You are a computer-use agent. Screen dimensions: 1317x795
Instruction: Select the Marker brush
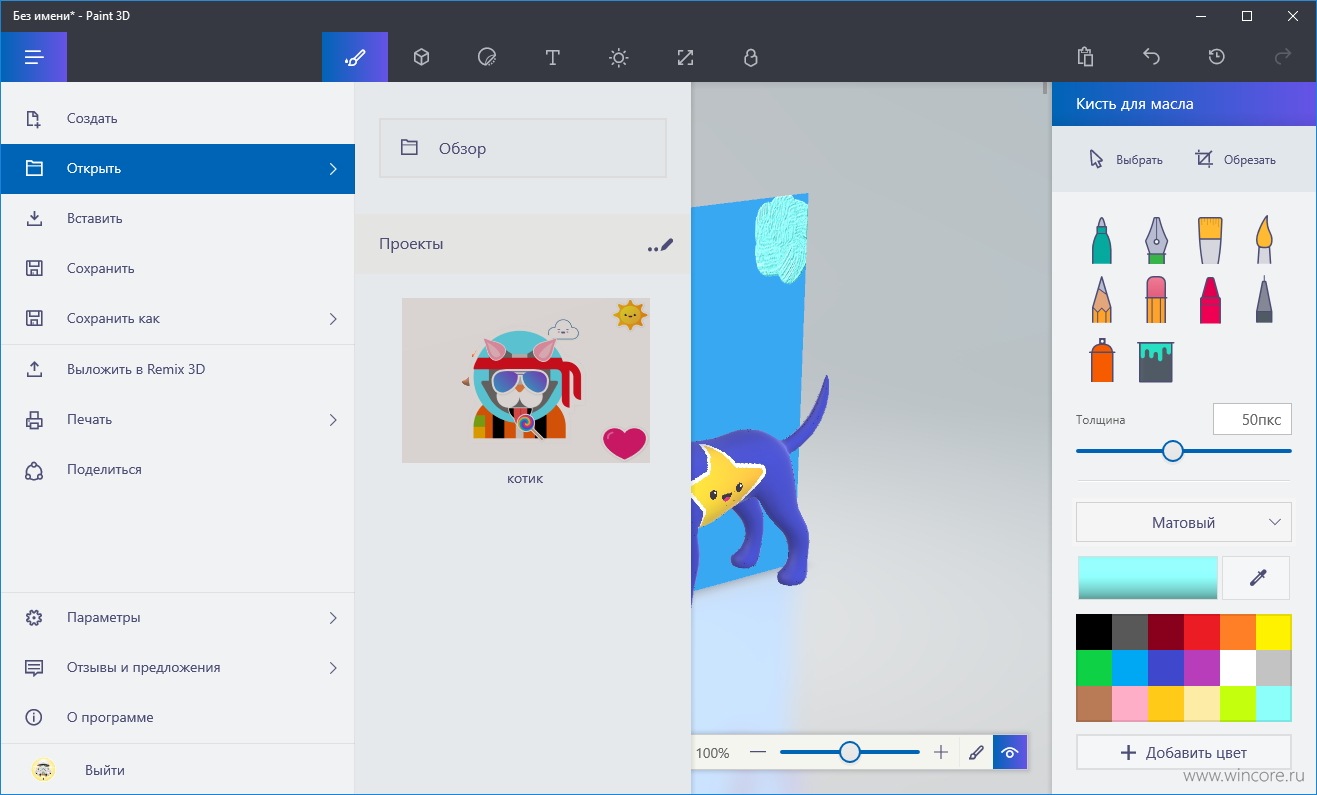point(1101,241)
